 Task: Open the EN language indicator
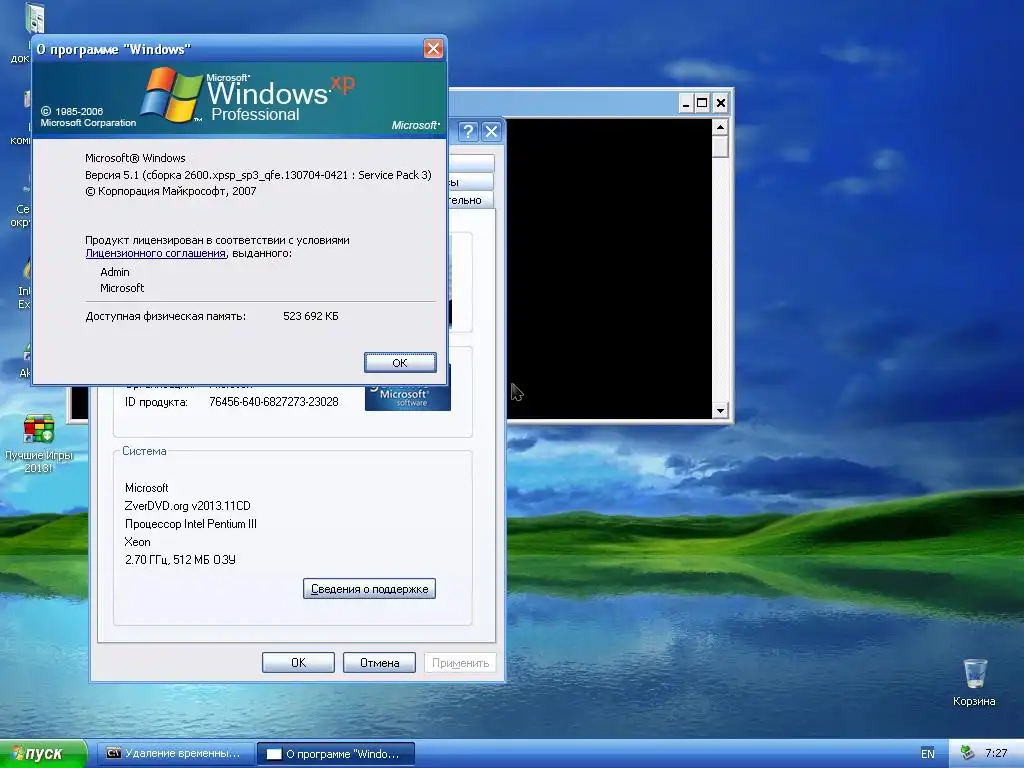[927, 754]
